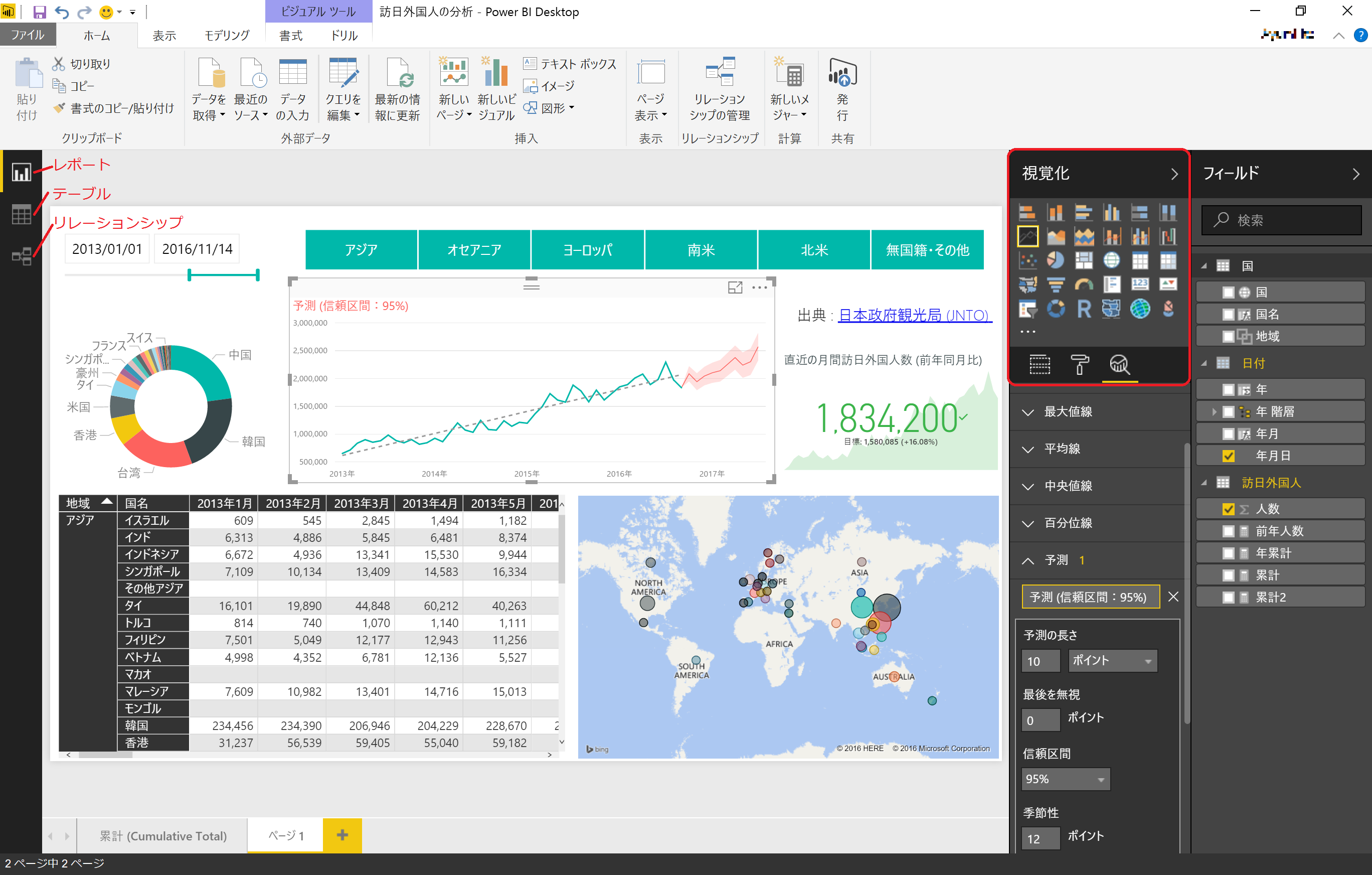The width and height of the screenshot is (1372, 875).
Task: Open the Analytics magnifier pane
Action: click(x=1119, y=364)
